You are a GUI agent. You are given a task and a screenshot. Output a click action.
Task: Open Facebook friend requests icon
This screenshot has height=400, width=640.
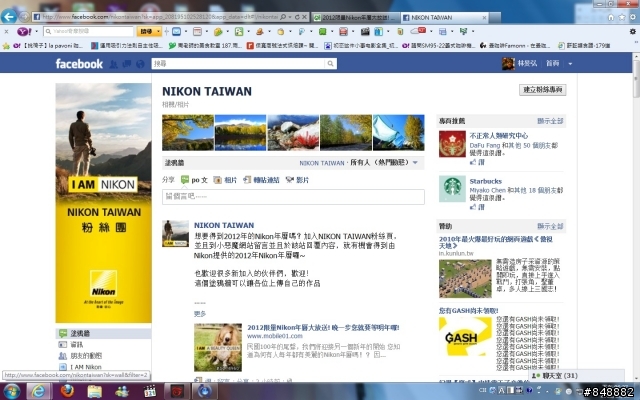pos(113,64)
